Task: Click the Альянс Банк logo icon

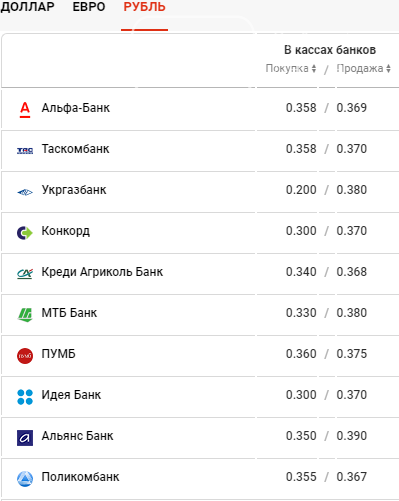Action: pos(25,438)
